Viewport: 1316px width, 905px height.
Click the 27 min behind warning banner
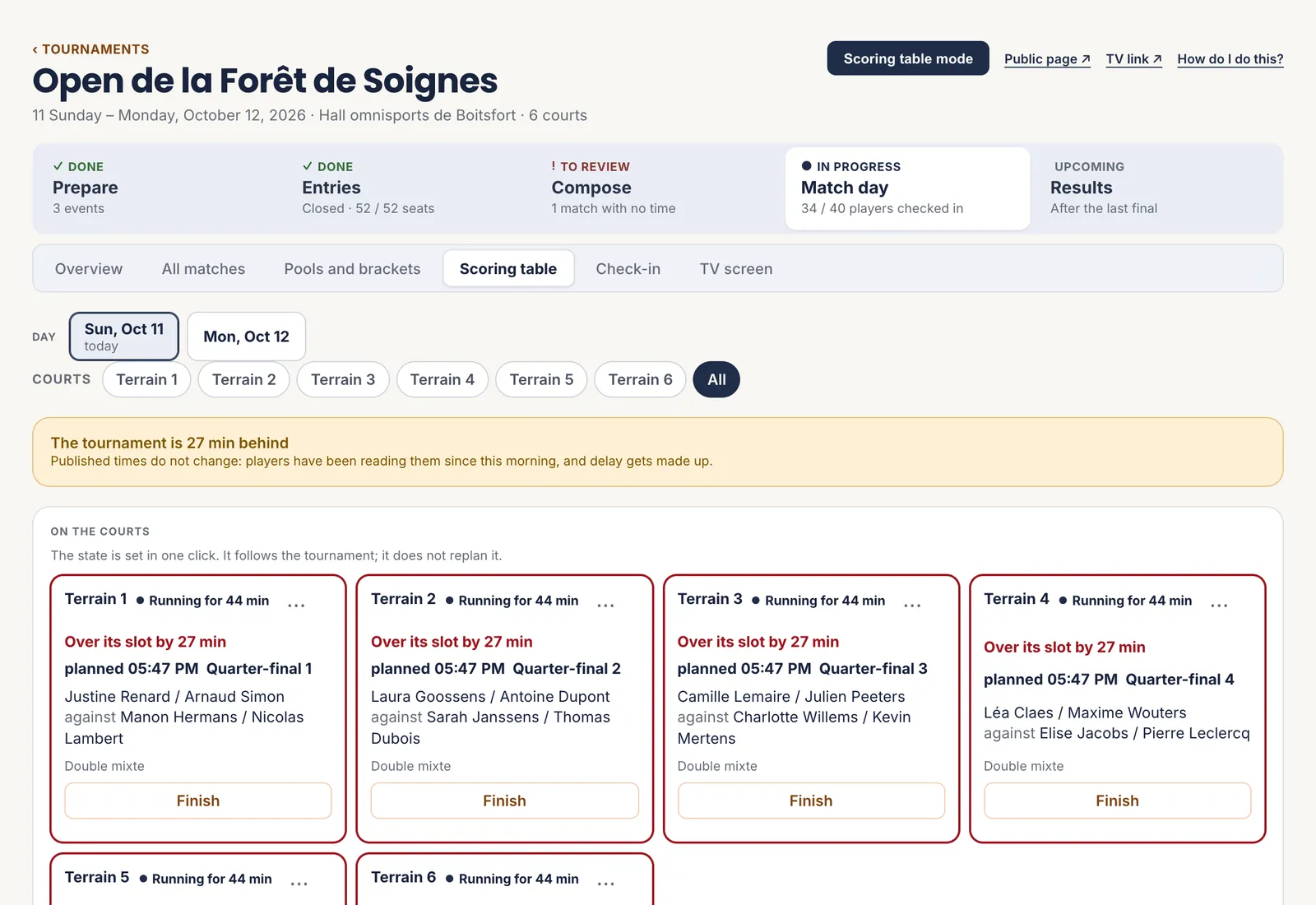click(658, 452)
